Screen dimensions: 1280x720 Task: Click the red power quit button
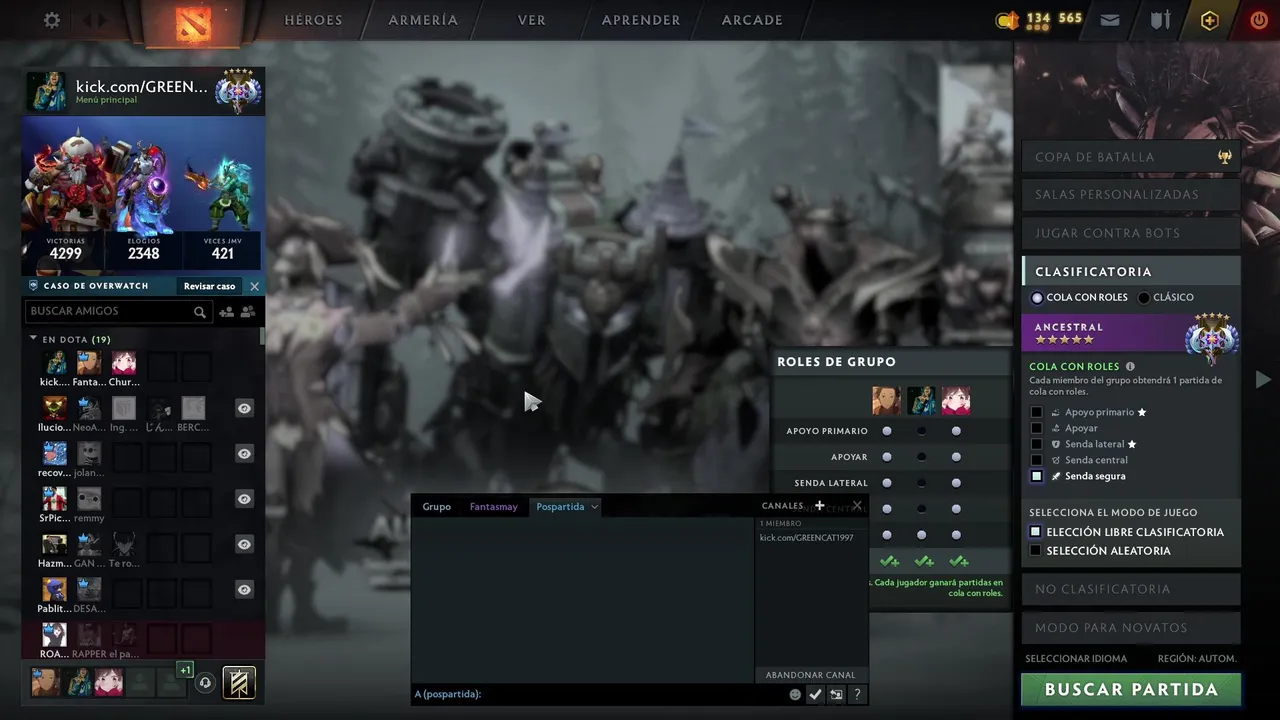point(1259,20)
